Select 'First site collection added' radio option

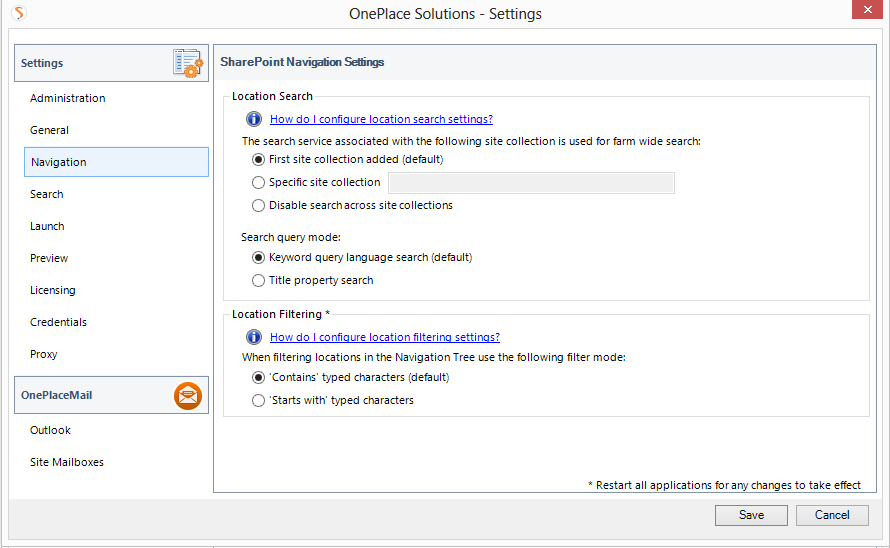pyautogui.click(x=259, y=159)
